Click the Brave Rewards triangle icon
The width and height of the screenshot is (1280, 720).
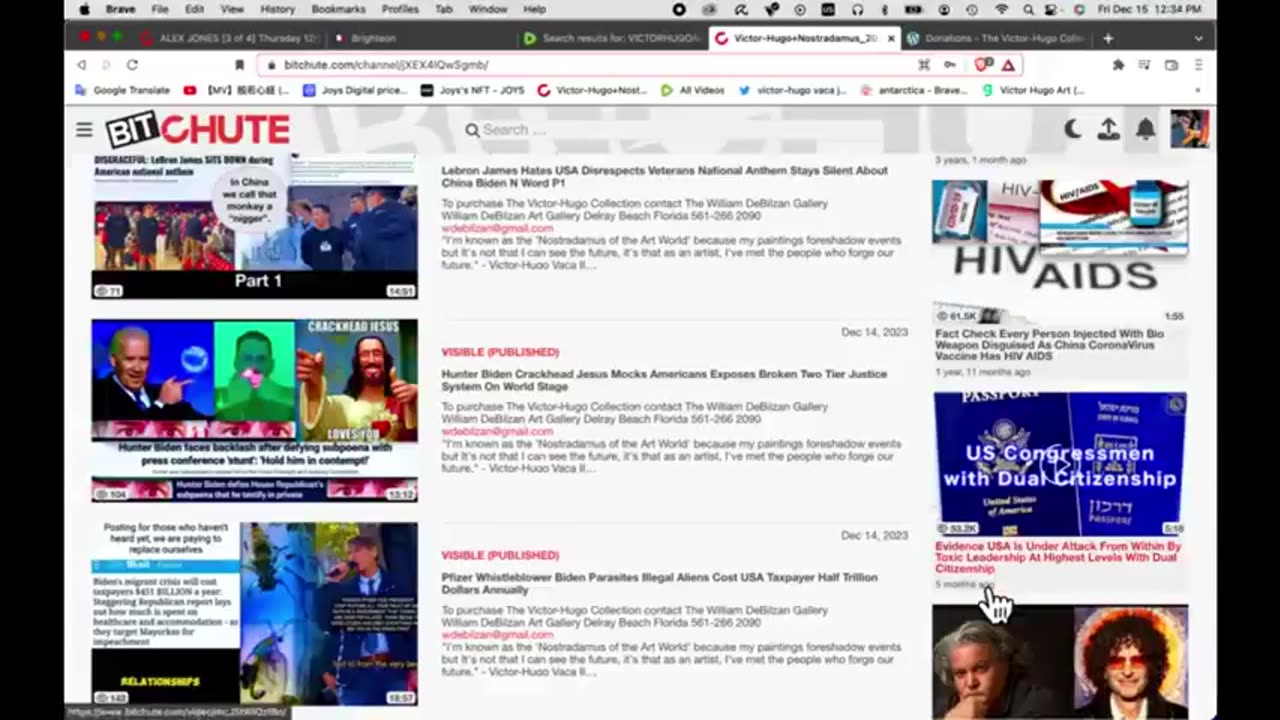pyautogui.click(x=1008, y=65)
